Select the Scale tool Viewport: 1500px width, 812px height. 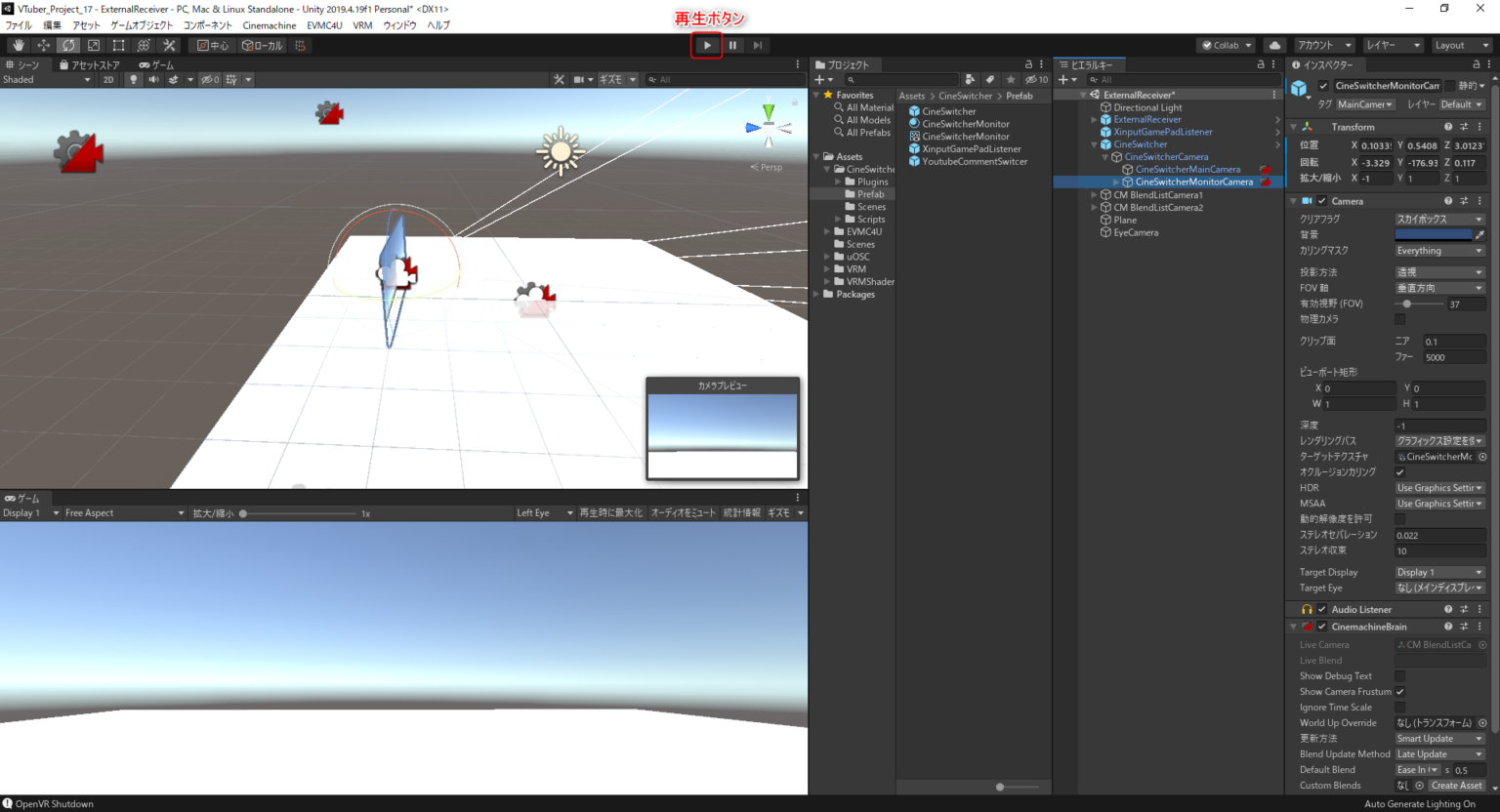tap(94, 45)
